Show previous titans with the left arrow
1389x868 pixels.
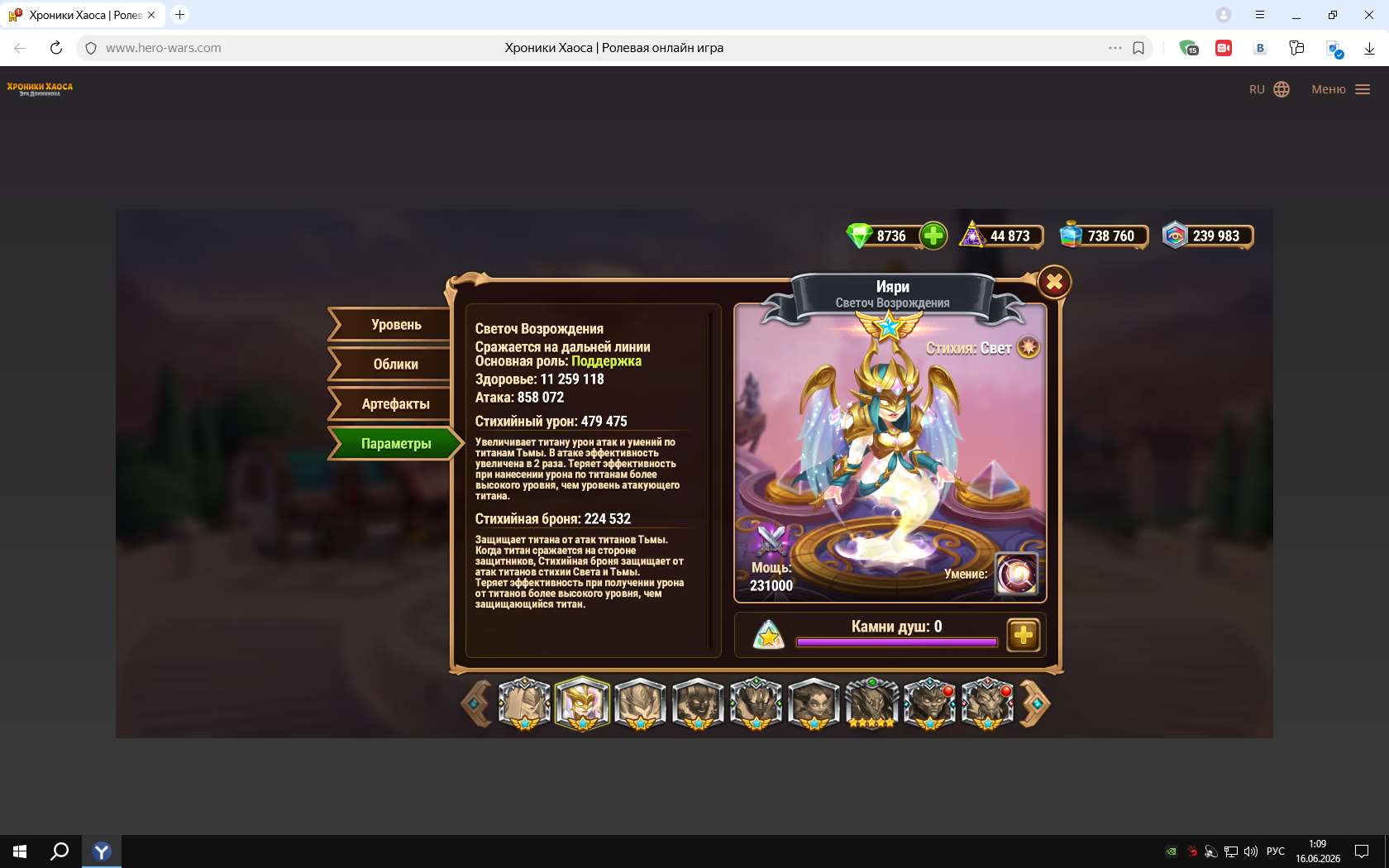475,703
